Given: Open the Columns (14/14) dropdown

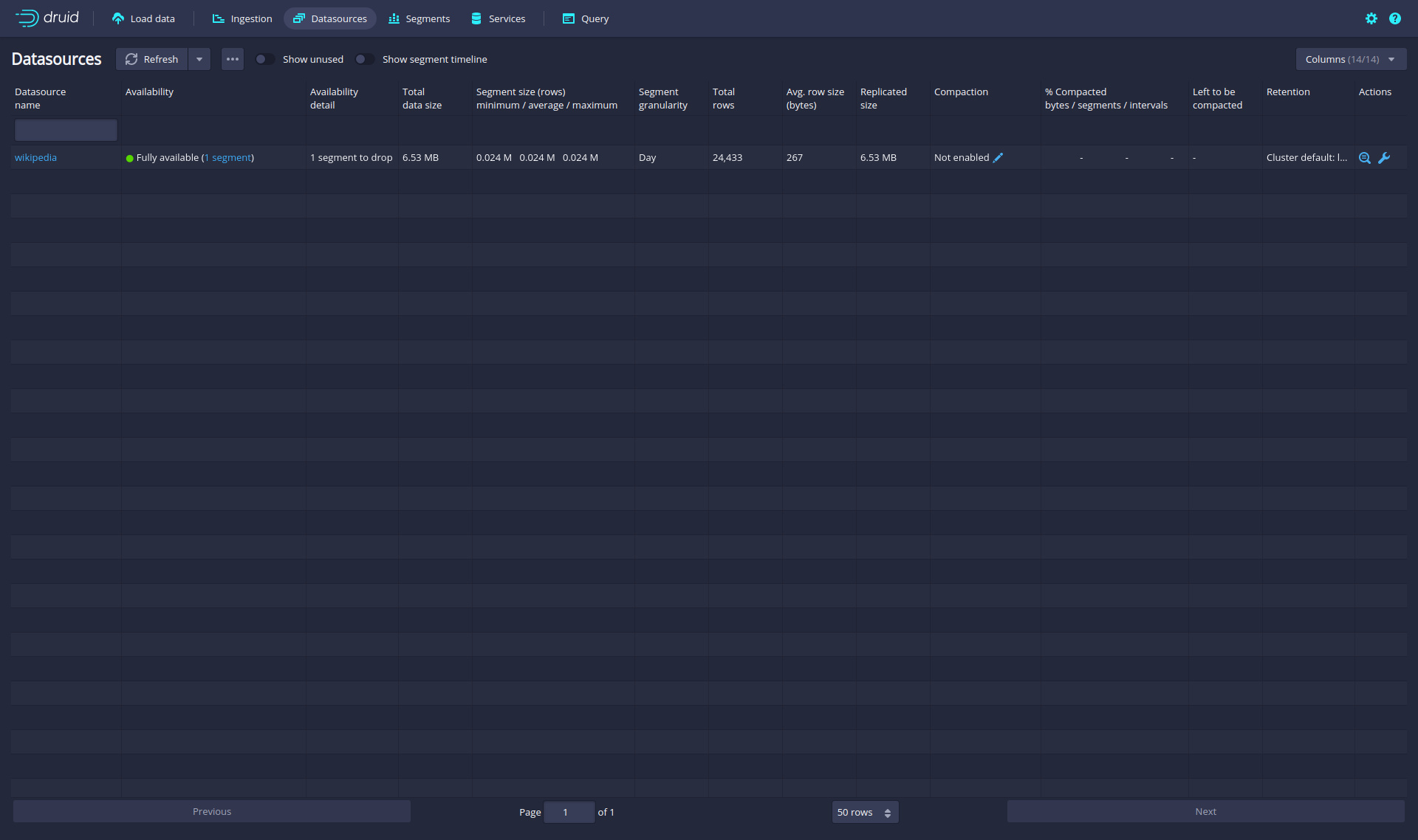Looking at the screenshot, I should 1351,59.
